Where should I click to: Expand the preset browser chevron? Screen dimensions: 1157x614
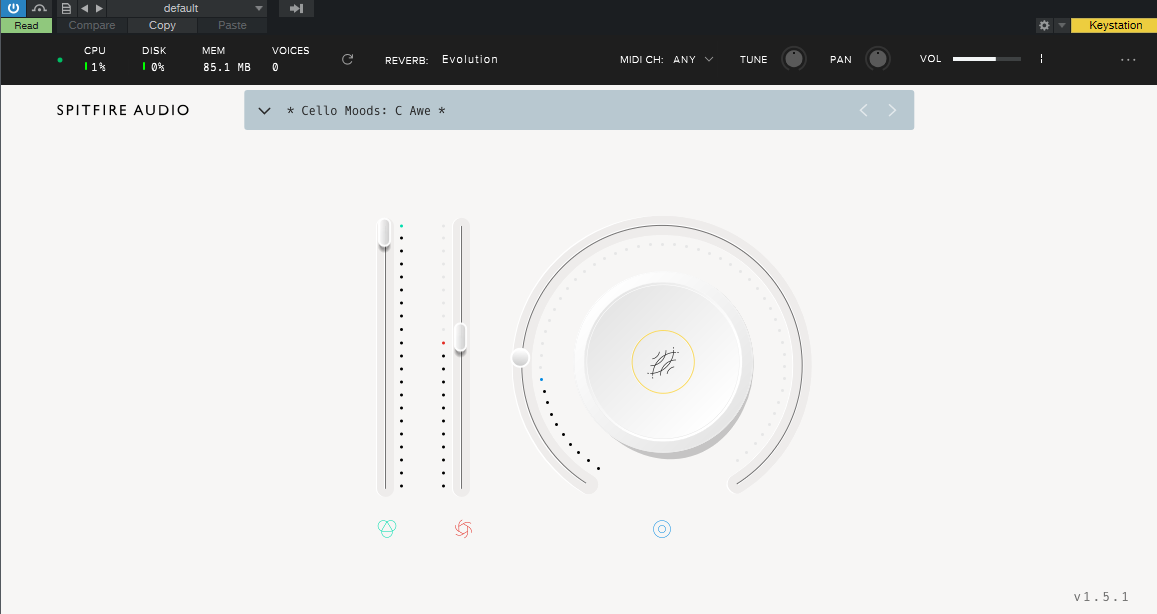click(264, 111)
